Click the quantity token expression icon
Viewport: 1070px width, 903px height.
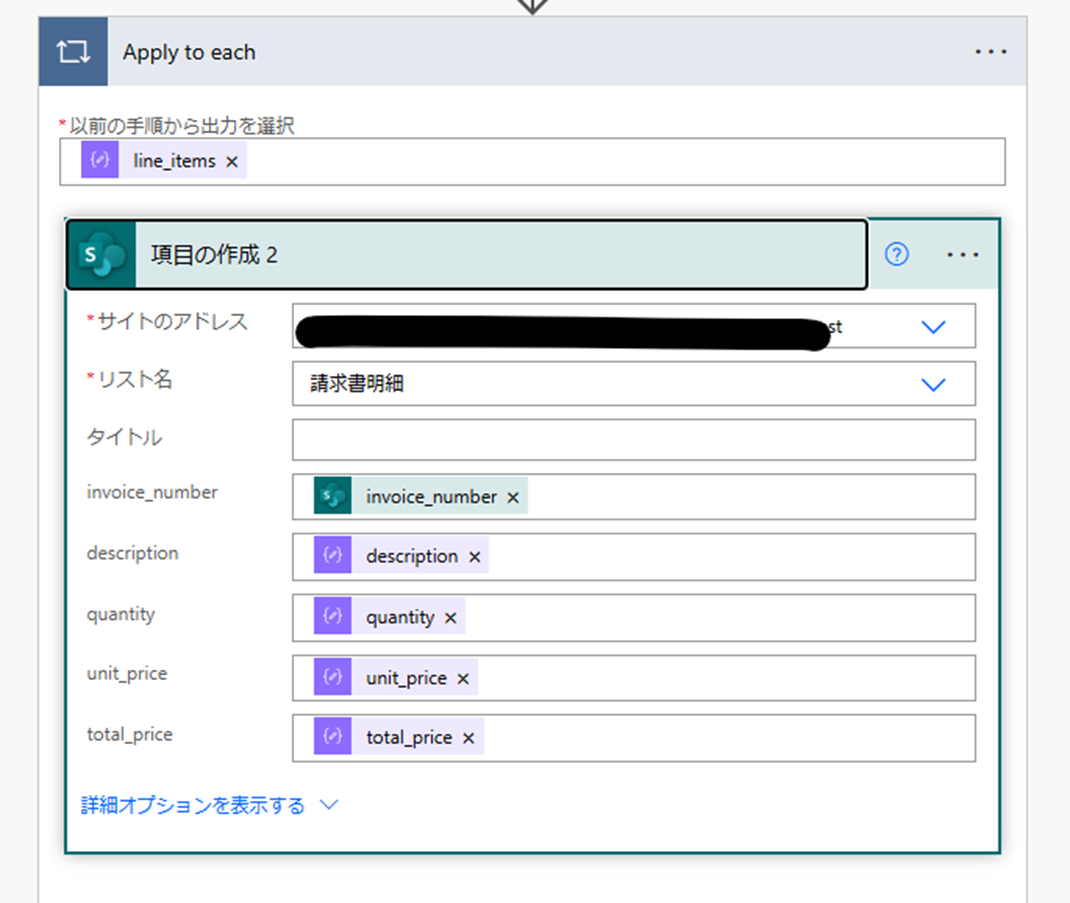332,616
